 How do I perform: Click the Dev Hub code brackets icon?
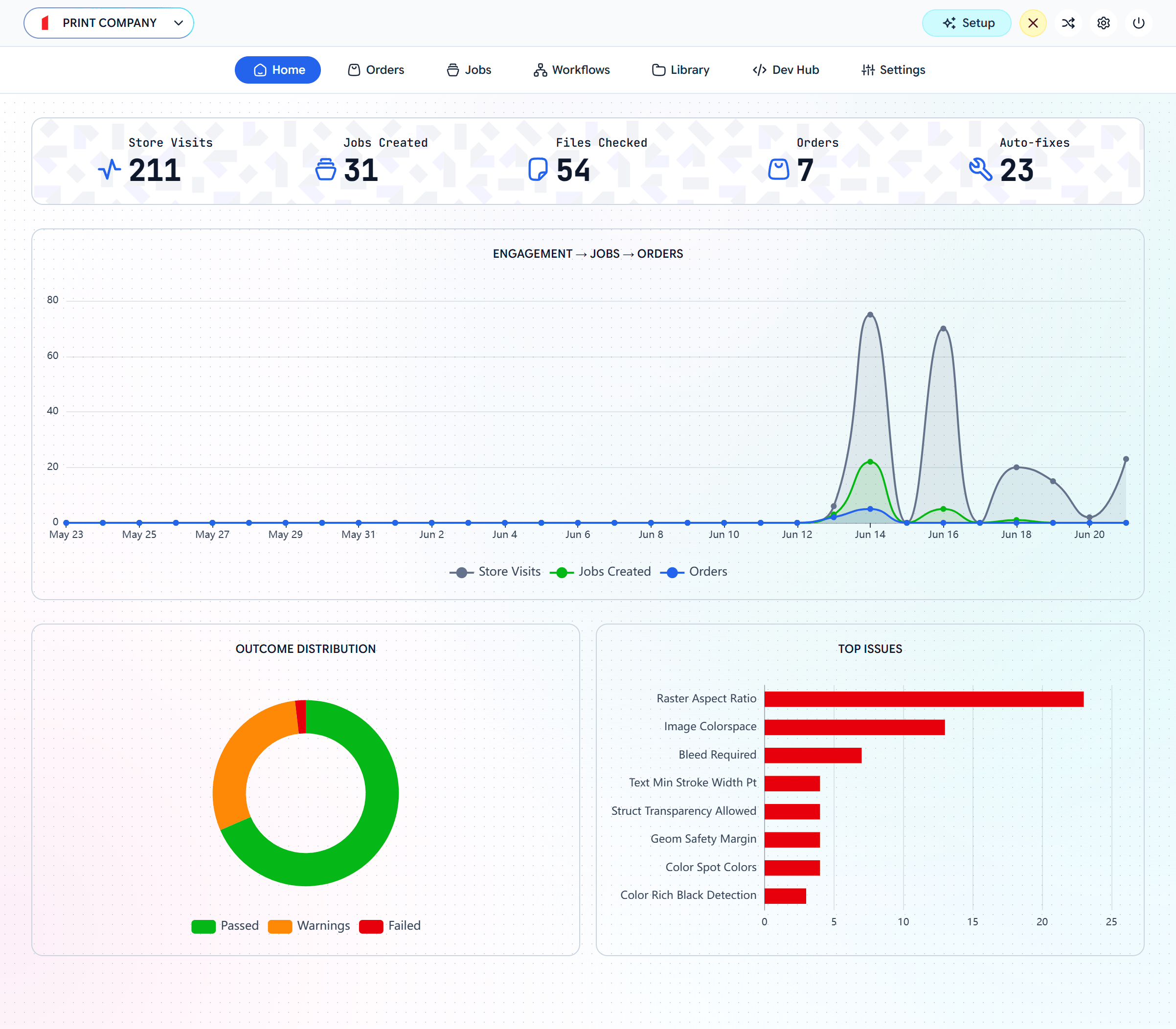pos(759,70)
